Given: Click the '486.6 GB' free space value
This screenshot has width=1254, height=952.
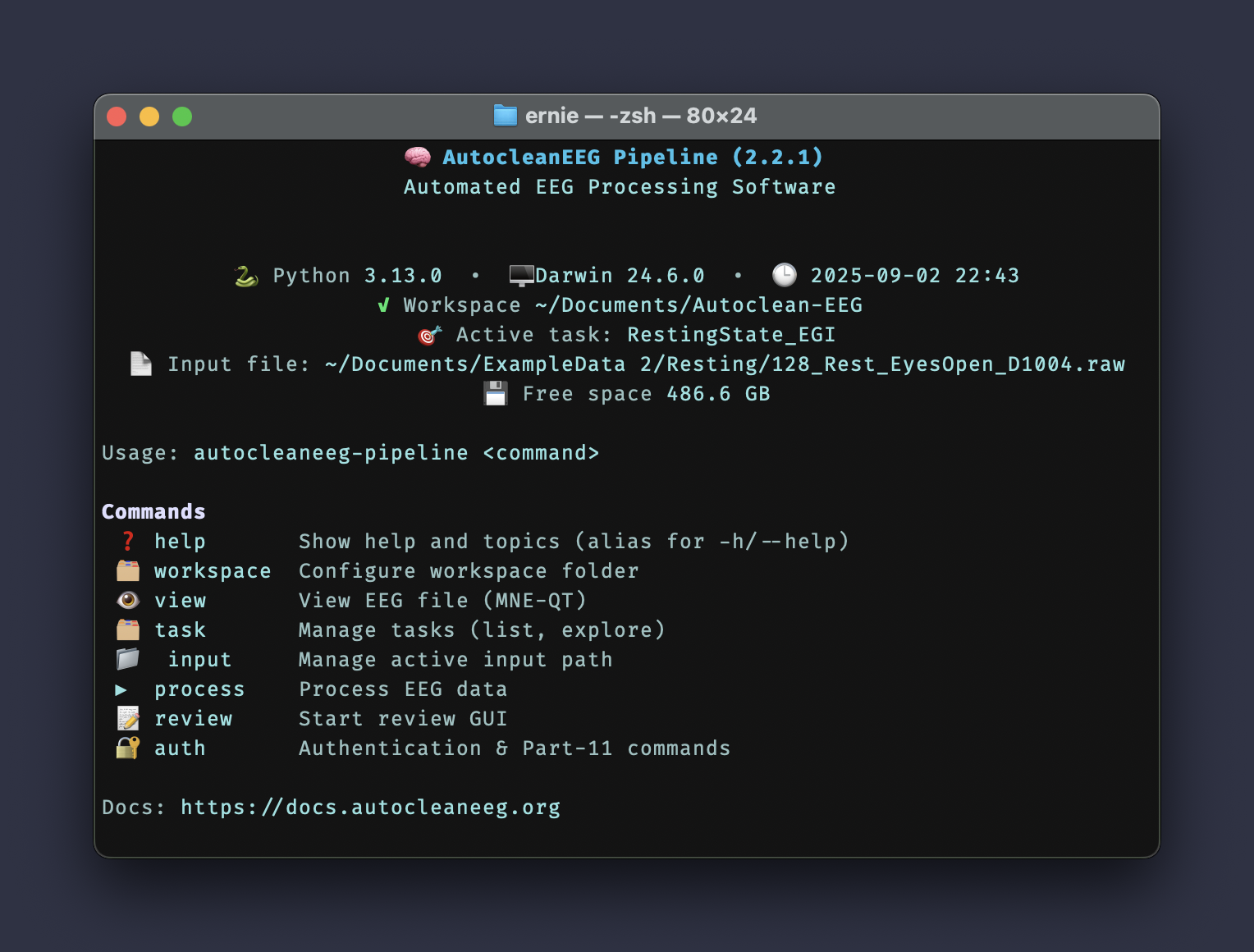Looking at the screenshot, I should [x=718, y=394].
